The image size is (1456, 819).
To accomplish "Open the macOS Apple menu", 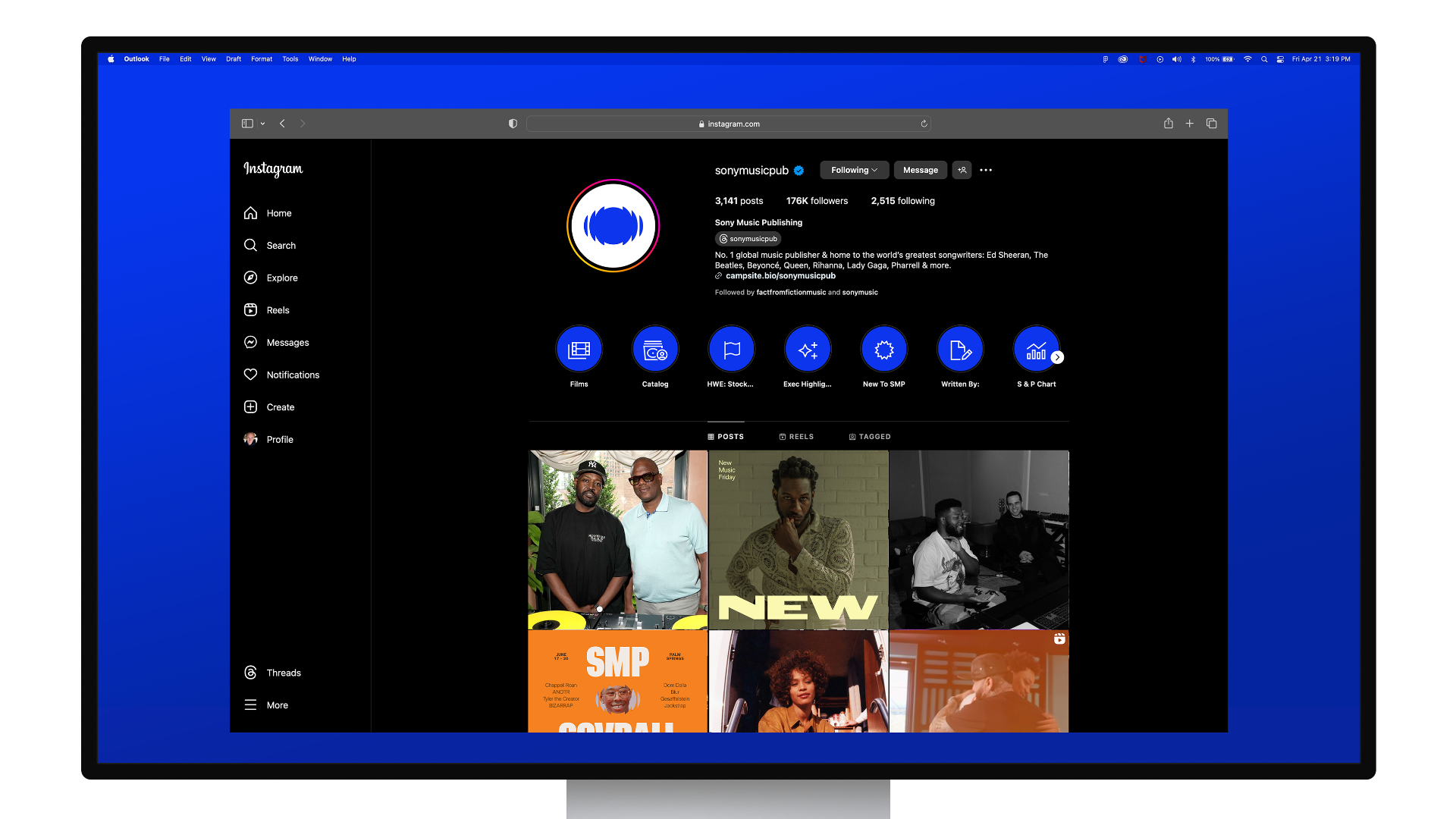I will (111, 59).
